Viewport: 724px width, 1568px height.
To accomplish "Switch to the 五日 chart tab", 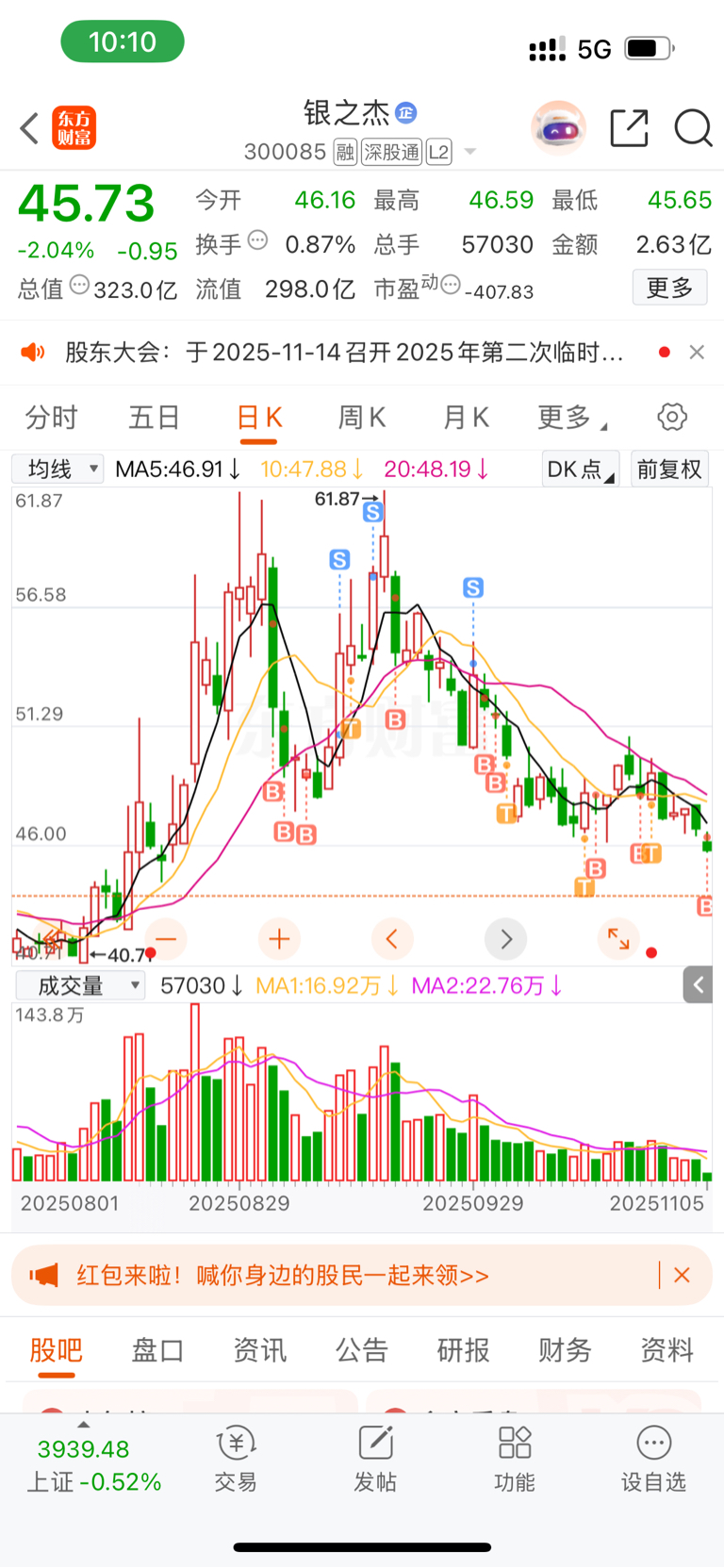I will (155, 417).
